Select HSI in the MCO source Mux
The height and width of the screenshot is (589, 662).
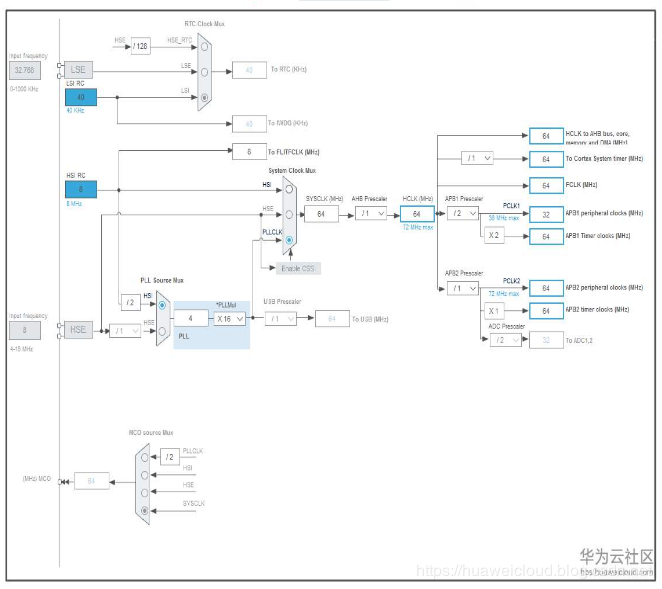coord(144,475)
